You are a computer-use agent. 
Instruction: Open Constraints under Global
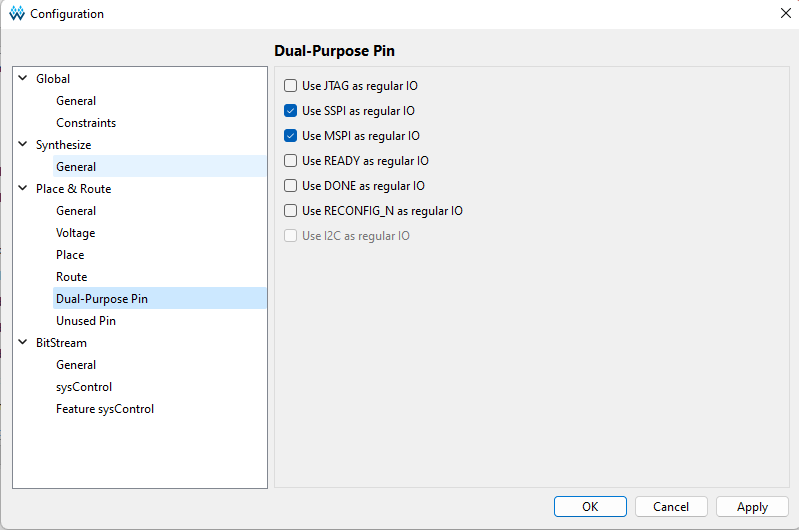pyautogui.click(x=86, y=123)
